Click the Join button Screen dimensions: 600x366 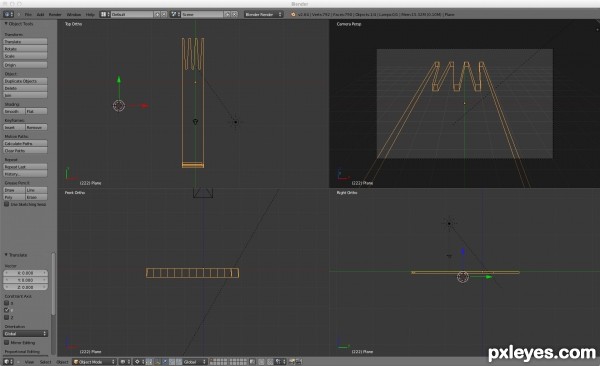pos(25,95)
